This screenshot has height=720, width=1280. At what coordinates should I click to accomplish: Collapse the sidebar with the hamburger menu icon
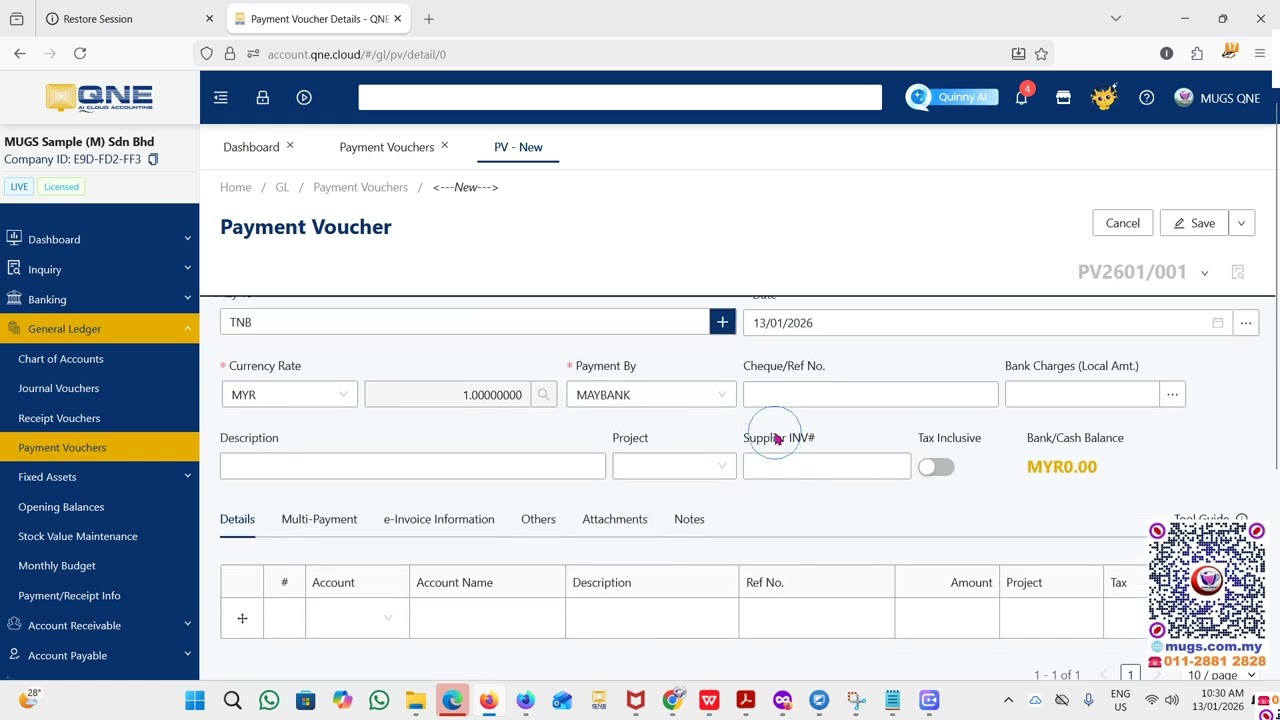point(221,97)
